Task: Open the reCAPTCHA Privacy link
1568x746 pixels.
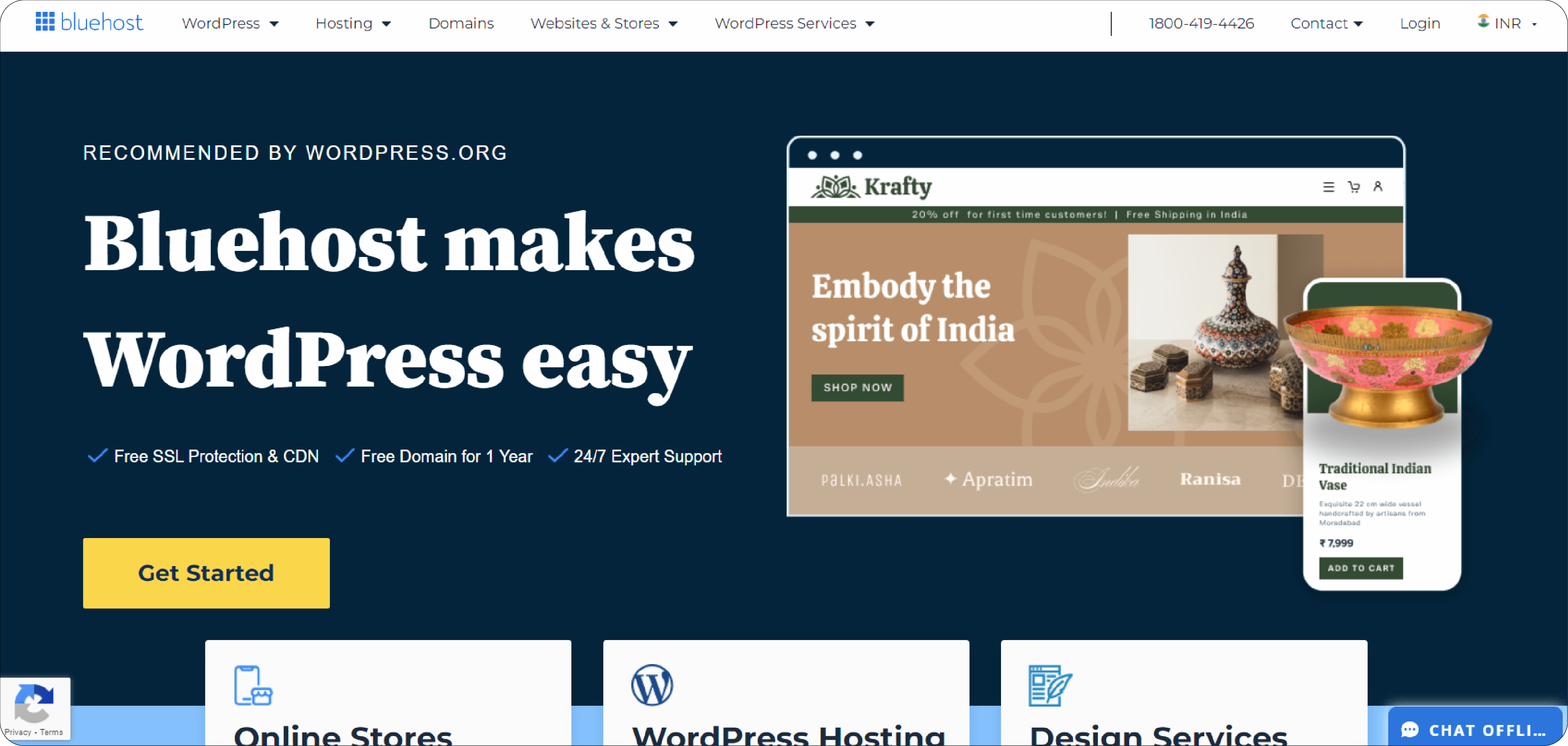Action: pyautogui.click(x=17, y=732)
